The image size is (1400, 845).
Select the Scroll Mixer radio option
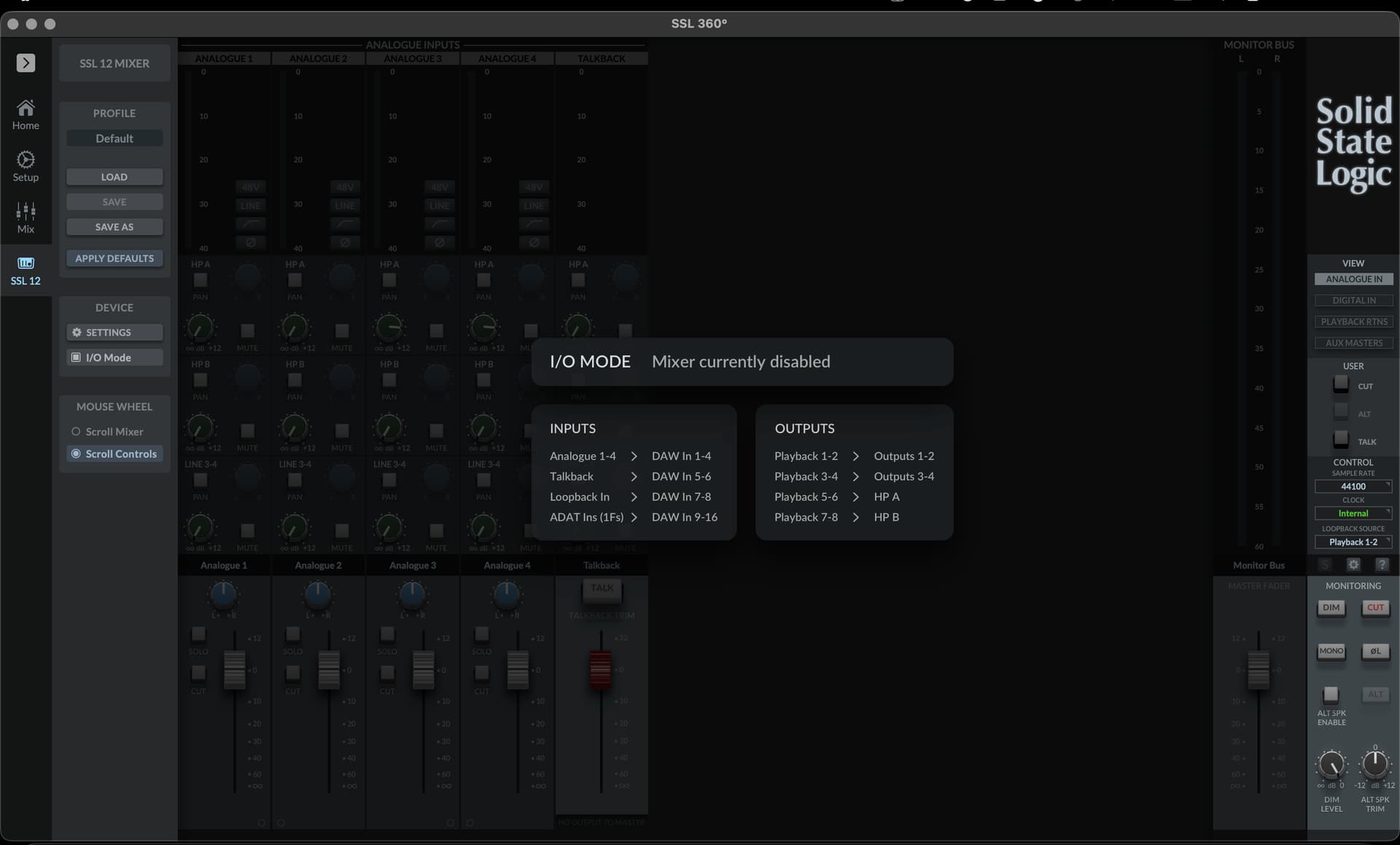point(76,432)
